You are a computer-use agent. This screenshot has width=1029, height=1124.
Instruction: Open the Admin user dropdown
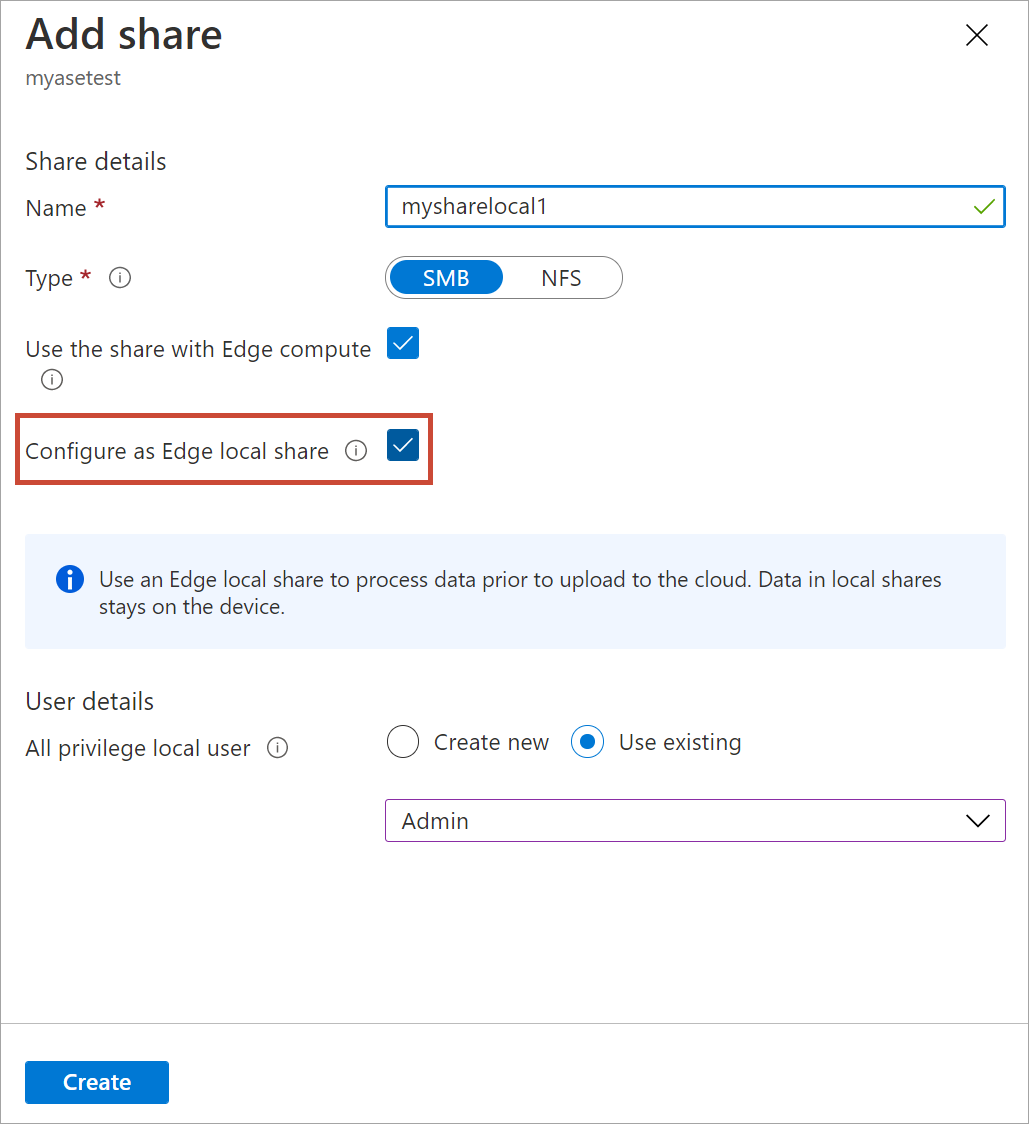(x=695, y=820)
